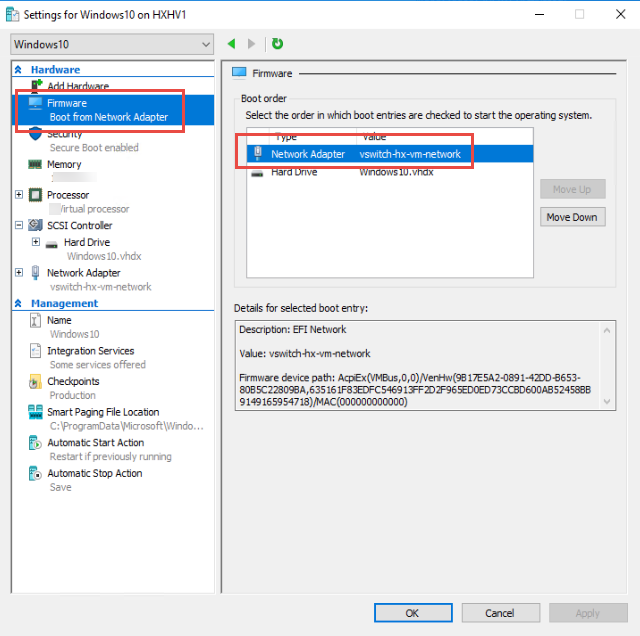Click the Hard Drive icon in boot list
Viewport: 640px width, 636px height.
257,174
